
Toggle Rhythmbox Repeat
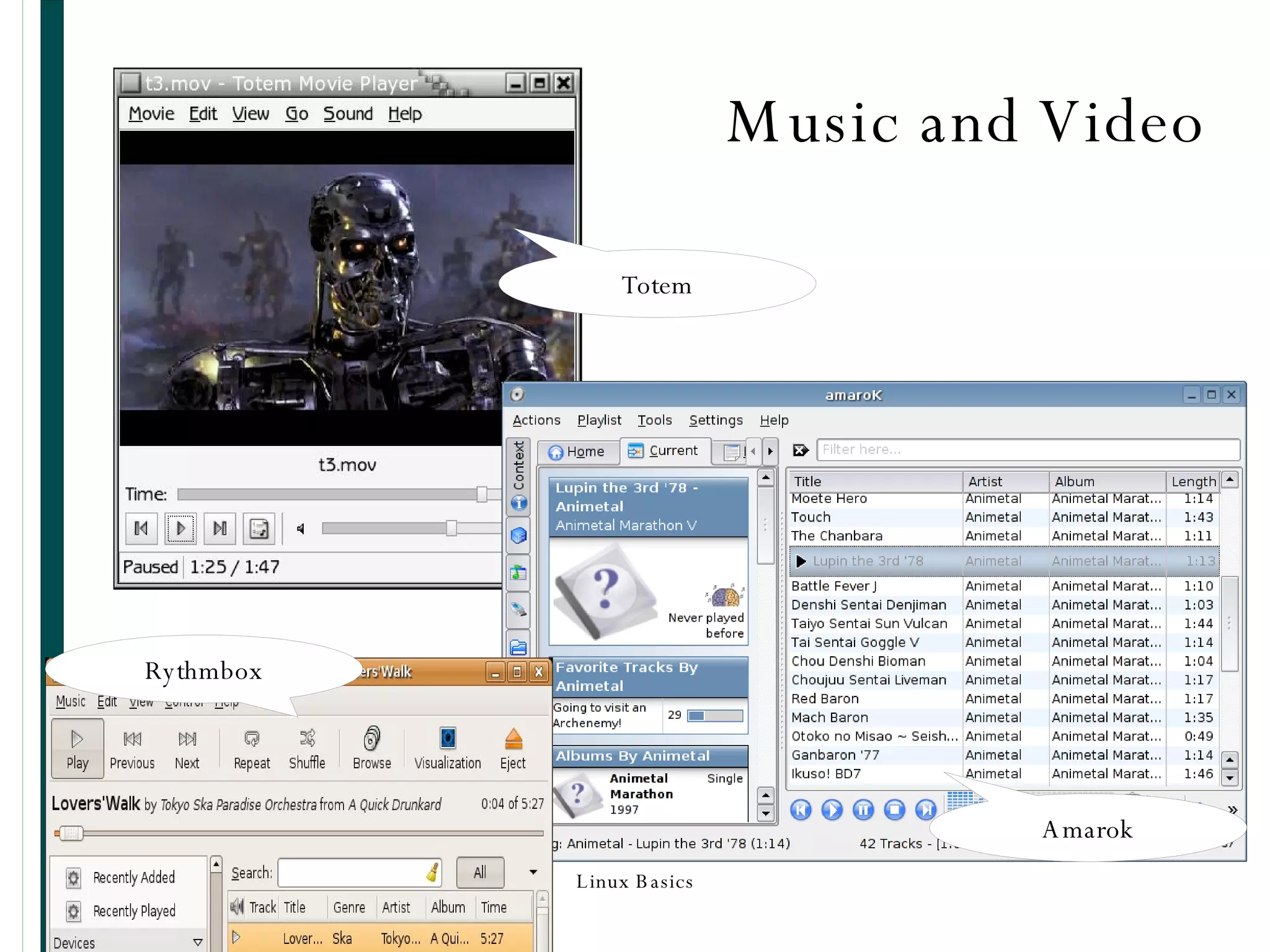pyautogui.click(x=252, y=749)
